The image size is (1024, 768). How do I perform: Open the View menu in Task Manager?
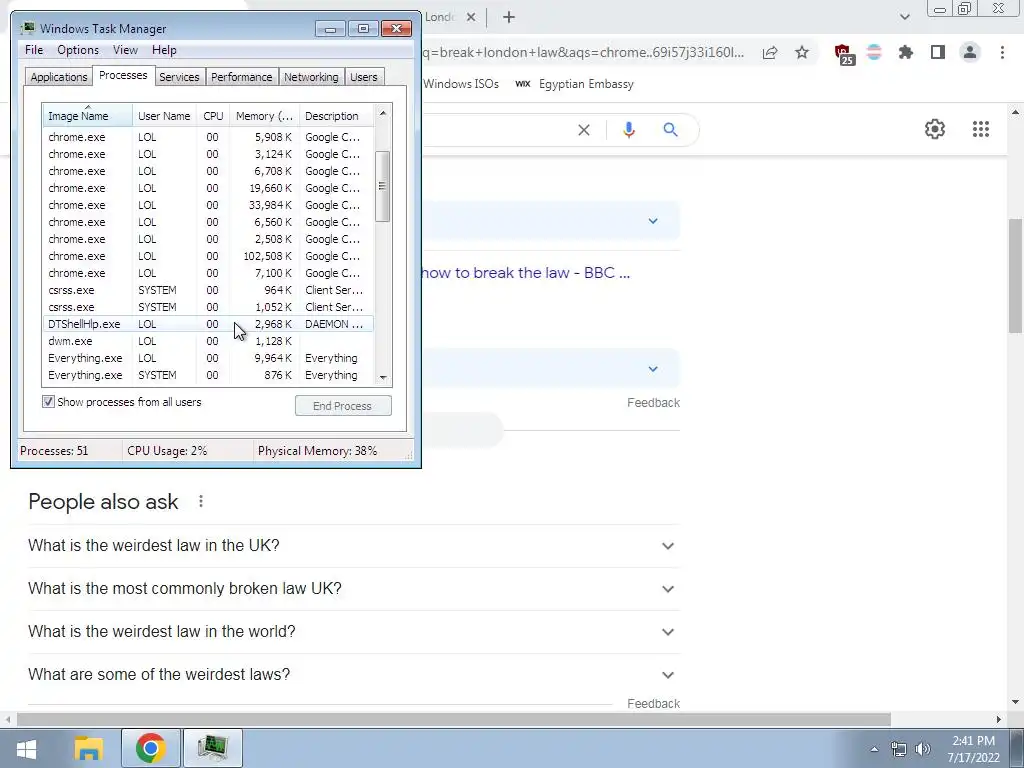click(125, 50)
